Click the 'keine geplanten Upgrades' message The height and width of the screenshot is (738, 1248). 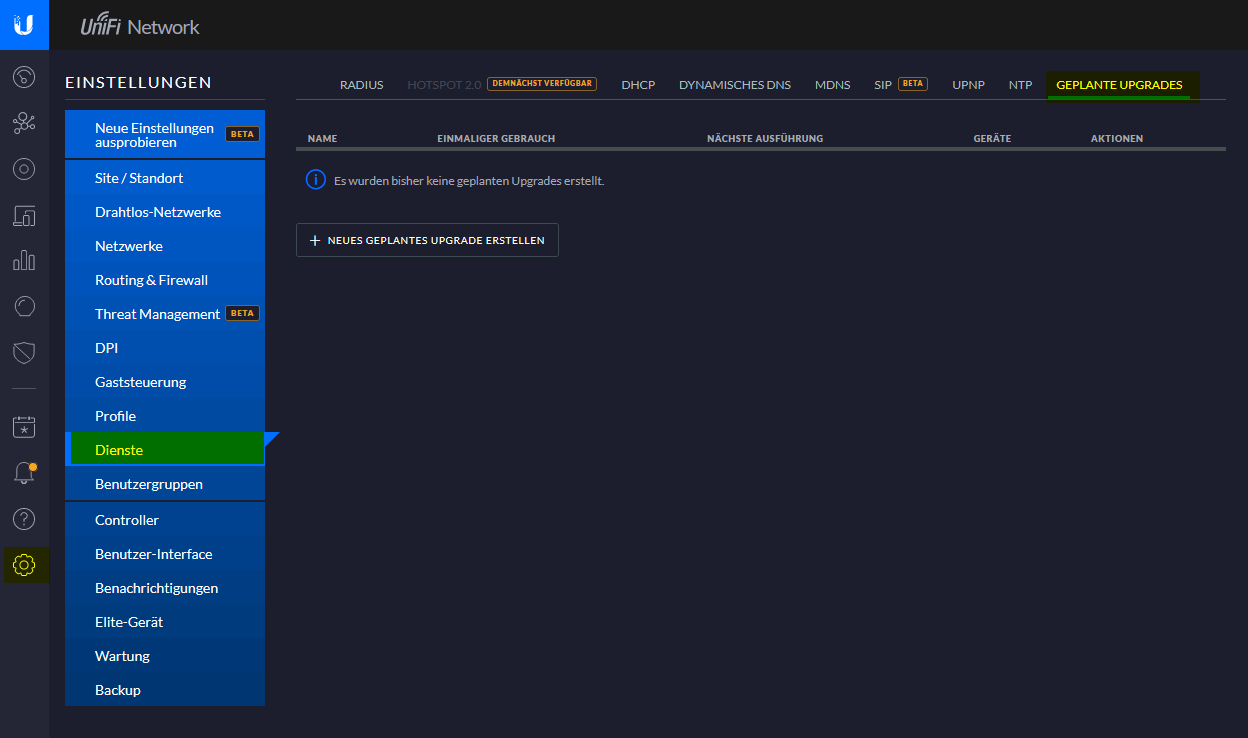pyautogui.click(x=469, y=181)
